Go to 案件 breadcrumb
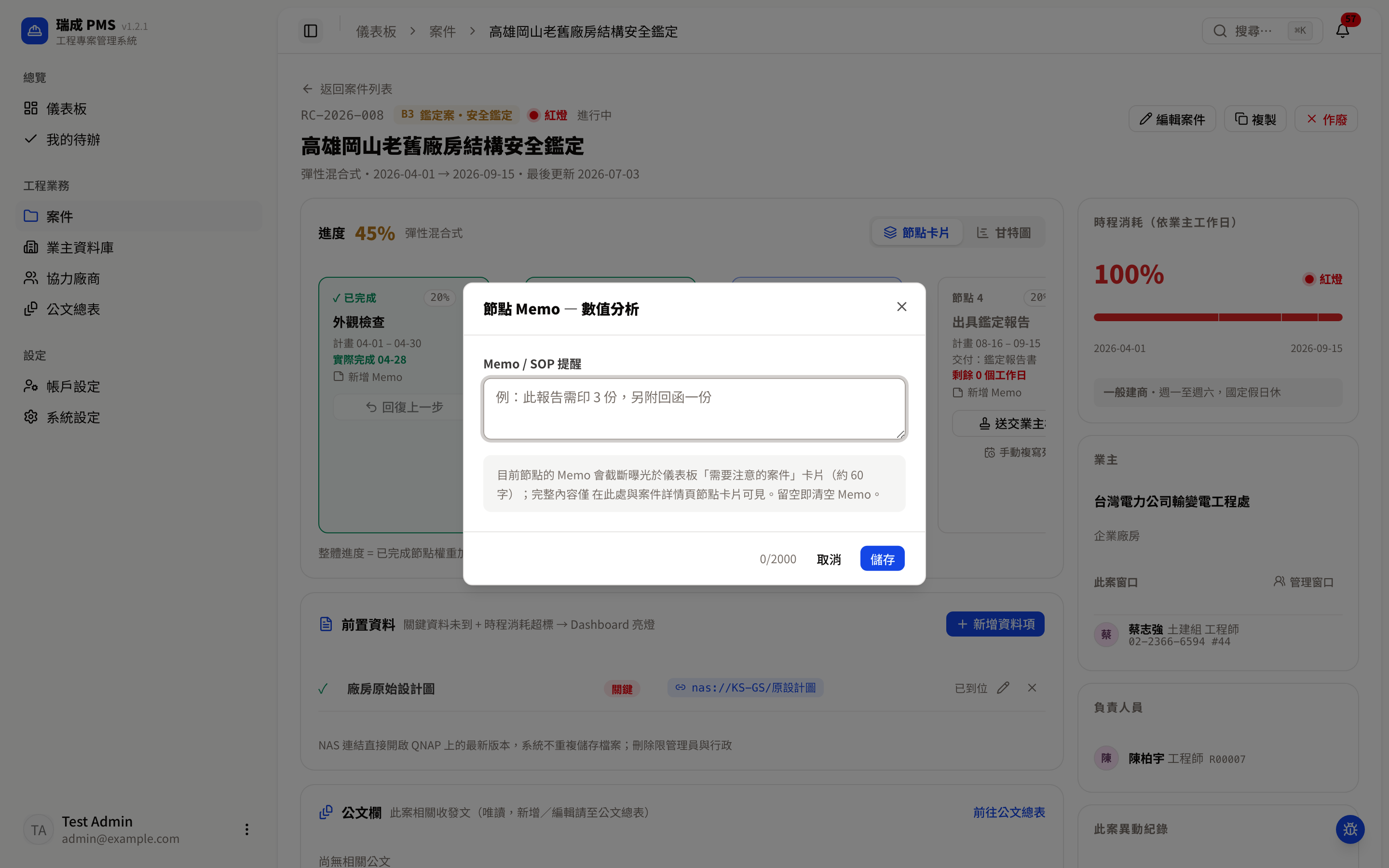This screenshot has height=868, width=1389. pyautogui.click(x=442, y=31)
